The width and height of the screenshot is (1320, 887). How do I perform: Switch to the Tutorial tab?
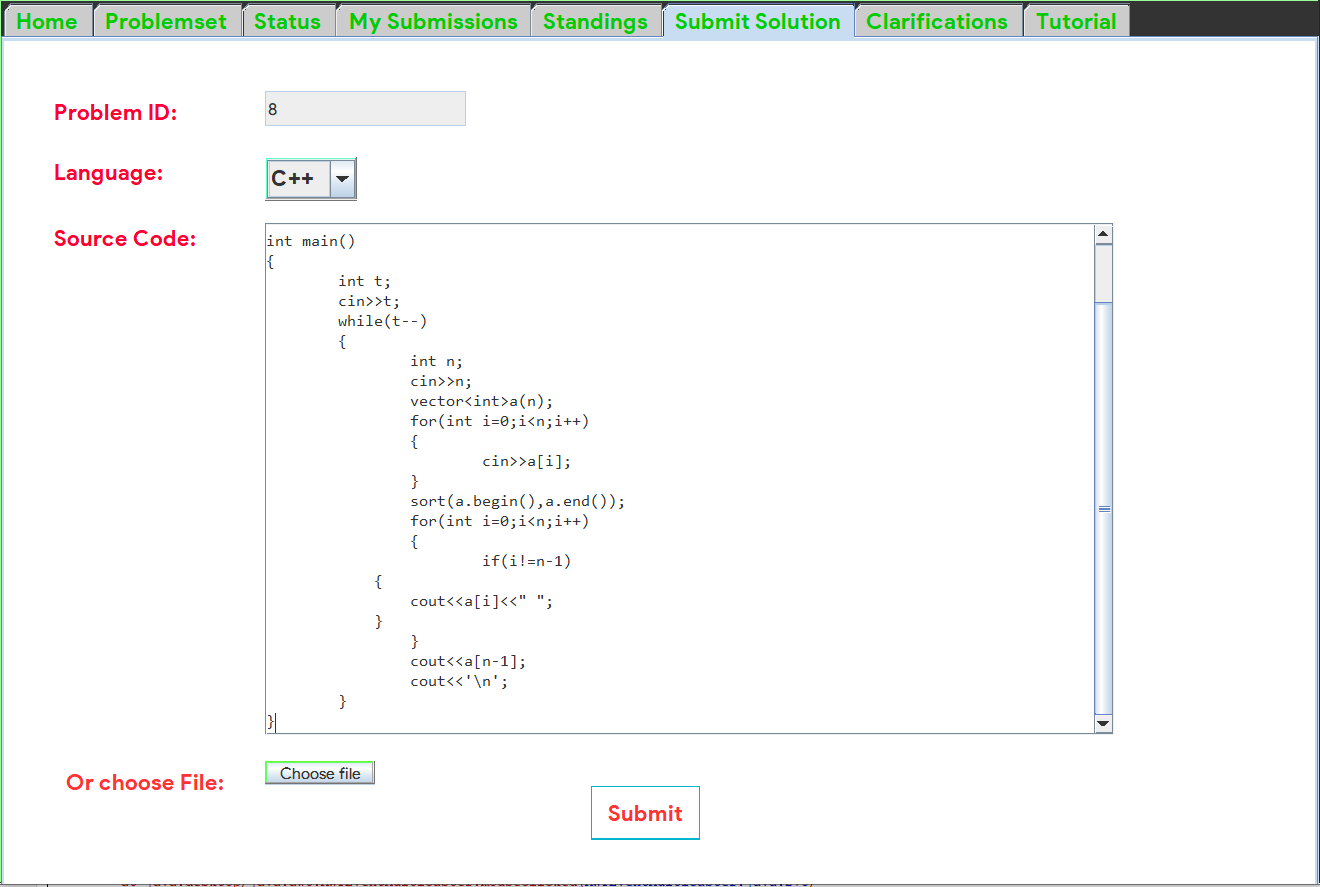(x=1076, y=21)
